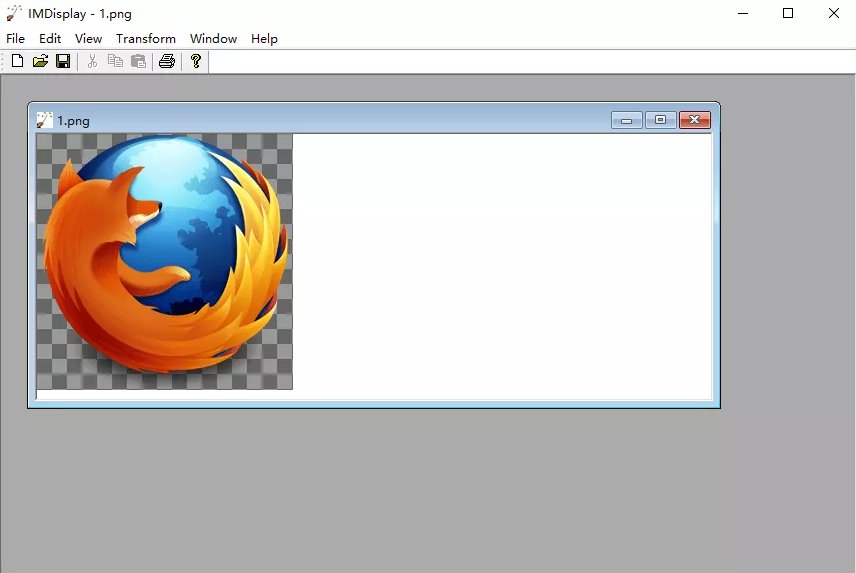This screenshot has width=856, height=573.
Task: Click the Copy icon in the toolbar
Action: coord(115,61)
